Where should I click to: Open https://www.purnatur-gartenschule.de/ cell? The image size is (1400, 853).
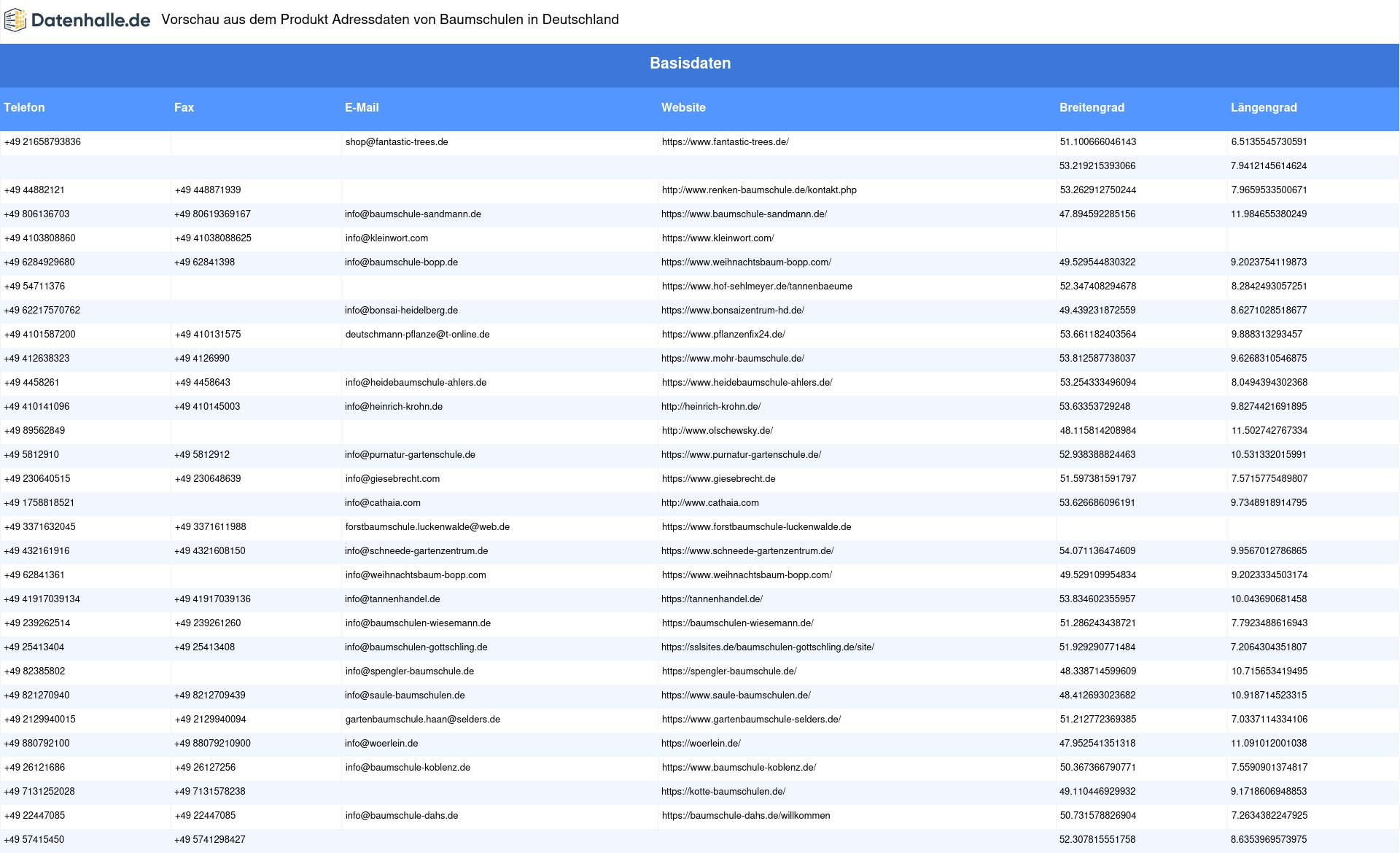(741, 455)
